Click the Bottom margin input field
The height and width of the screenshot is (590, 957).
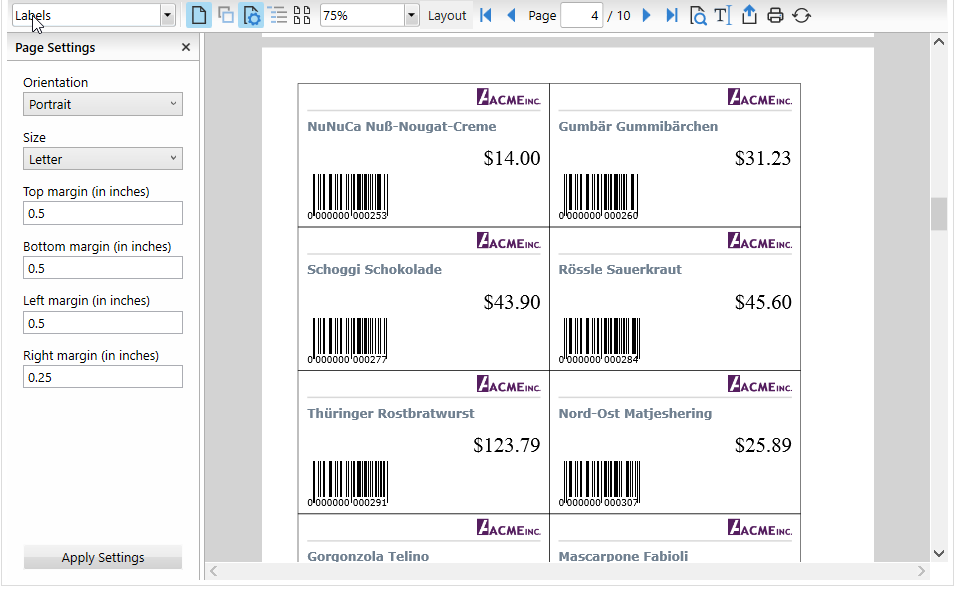(103, 268)
